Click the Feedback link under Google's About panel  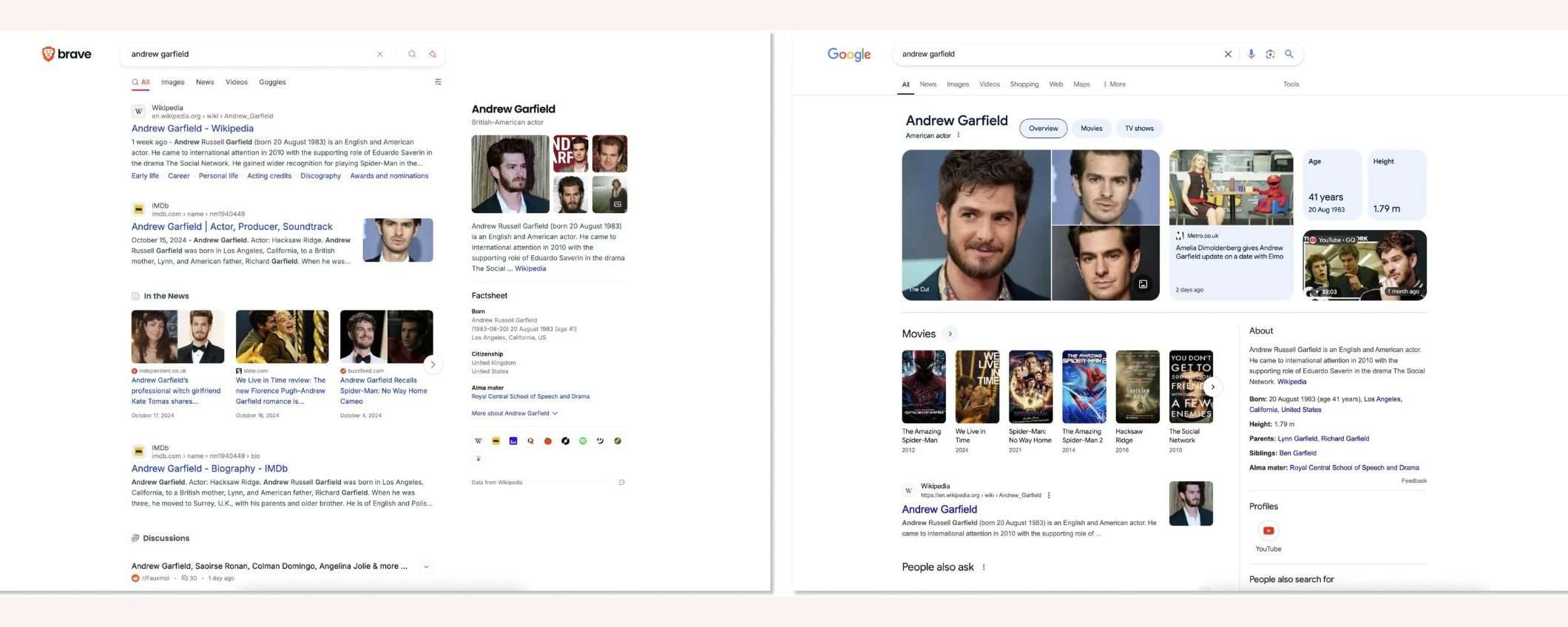[x=1413, y=481]
